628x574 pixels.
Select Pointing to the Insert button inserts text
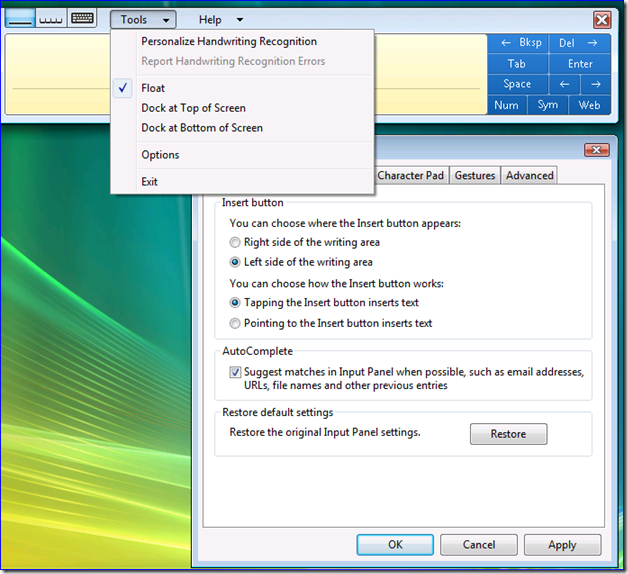(x=331, y=323)
